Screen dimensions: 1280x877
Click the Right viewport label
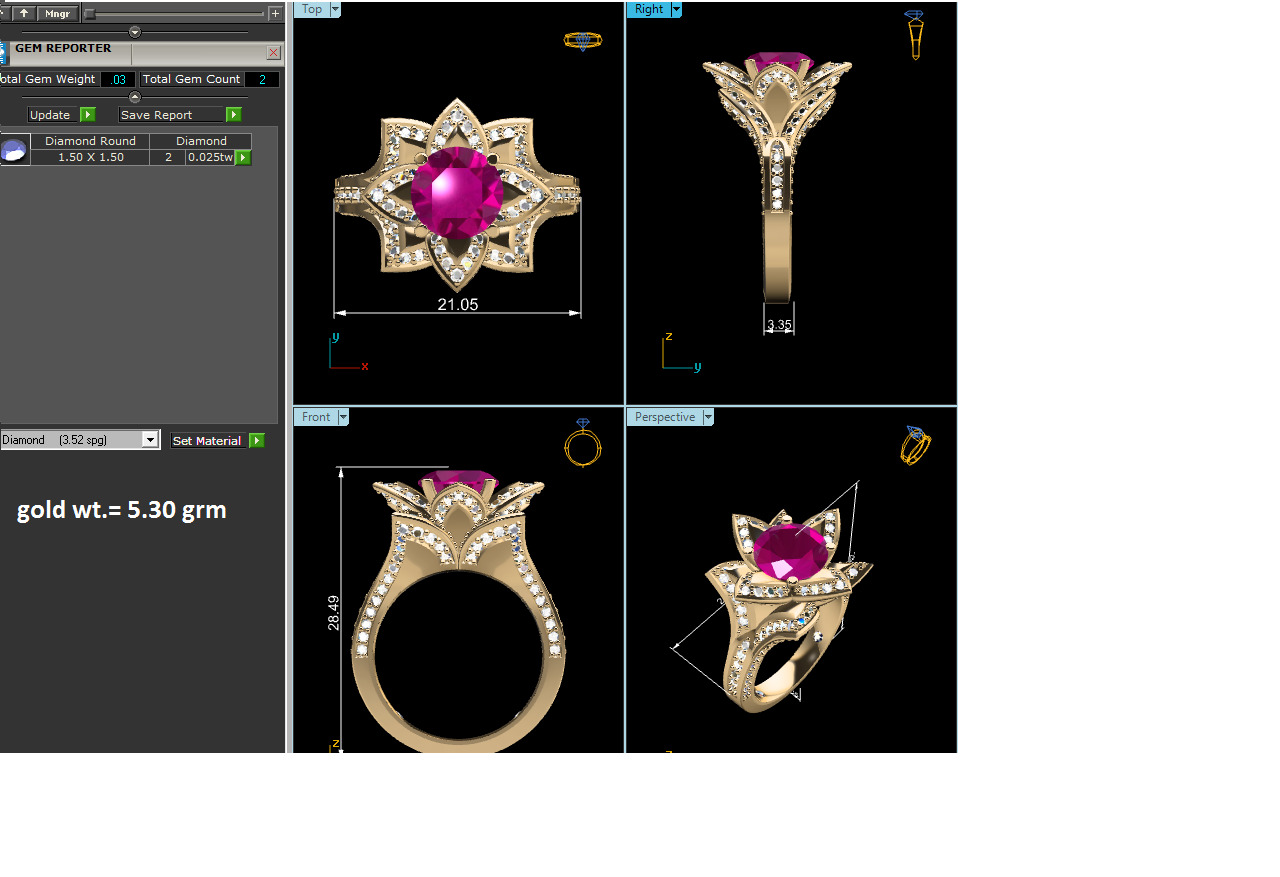pos(648,9)
